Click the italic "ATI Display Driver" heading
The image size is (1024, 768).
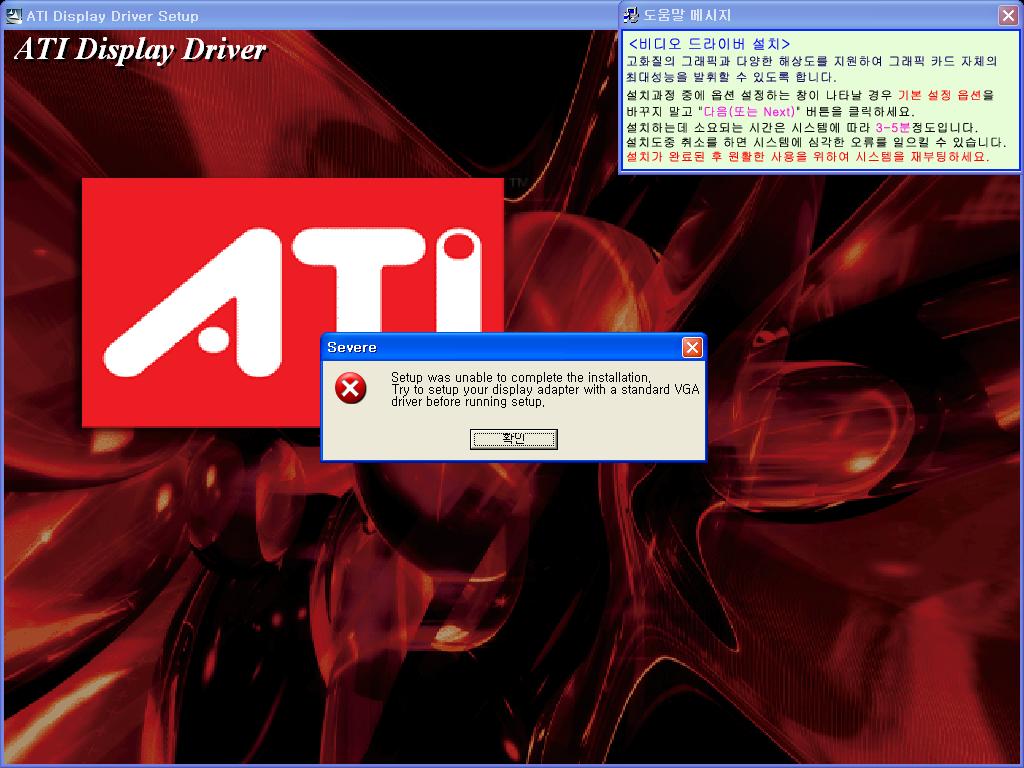click(x=140, y=50)
